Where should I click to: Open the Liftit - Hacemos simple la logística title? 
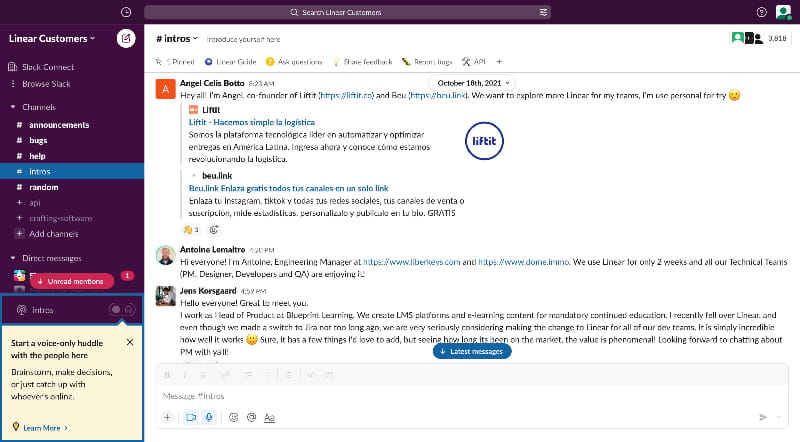[x=252, y=122]
